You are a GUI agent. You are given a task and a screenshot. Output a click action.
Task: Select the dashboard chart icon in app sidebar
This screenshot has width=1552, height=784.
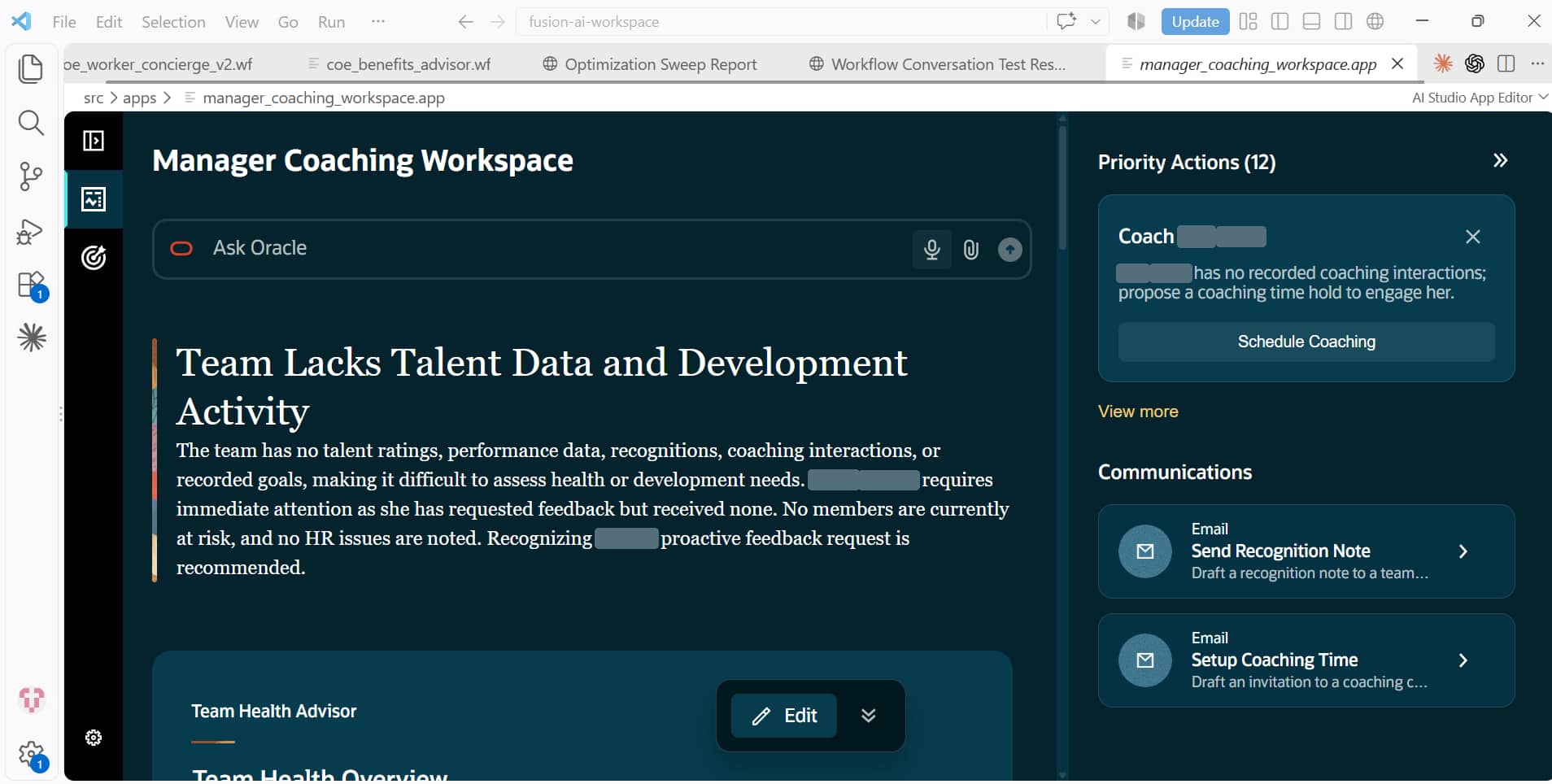tap(94, 199)
